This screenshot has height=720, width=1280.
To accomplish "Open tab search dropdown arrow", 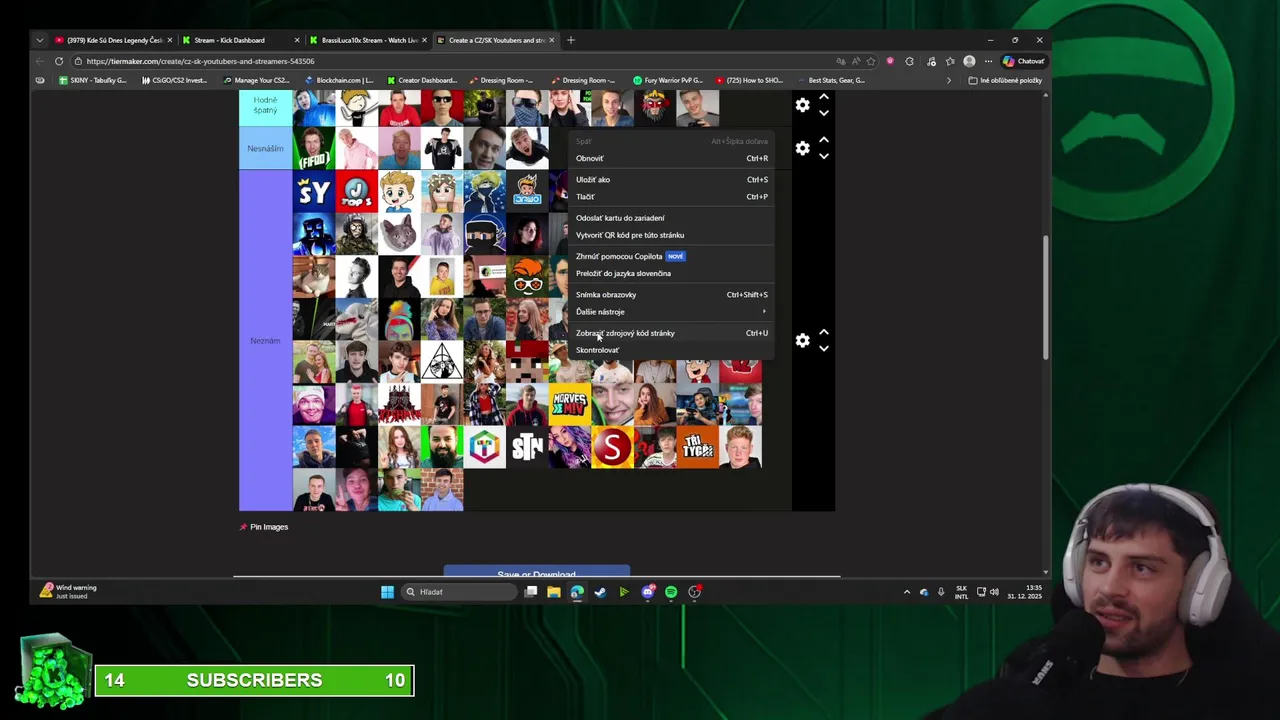I will tap(39, 40).
